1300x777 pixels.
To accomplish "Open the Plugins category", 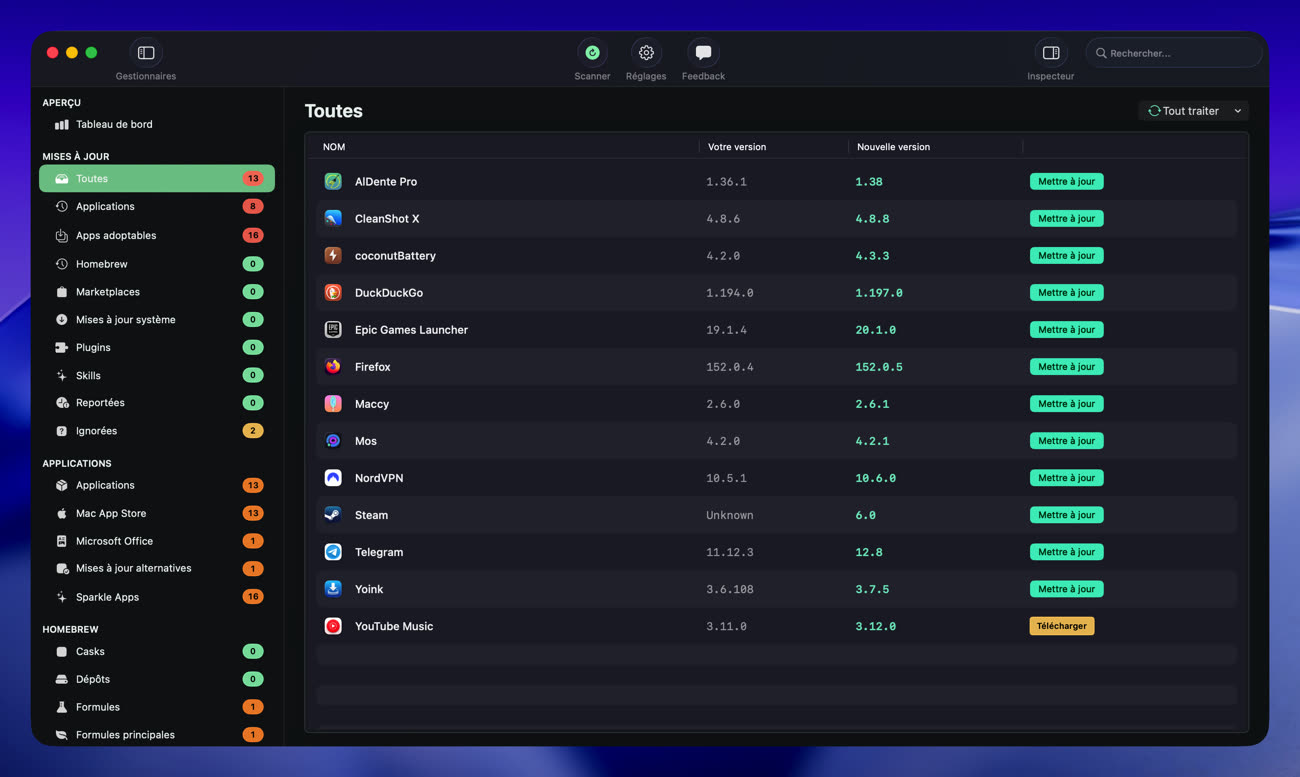I will tap(157, 348).
